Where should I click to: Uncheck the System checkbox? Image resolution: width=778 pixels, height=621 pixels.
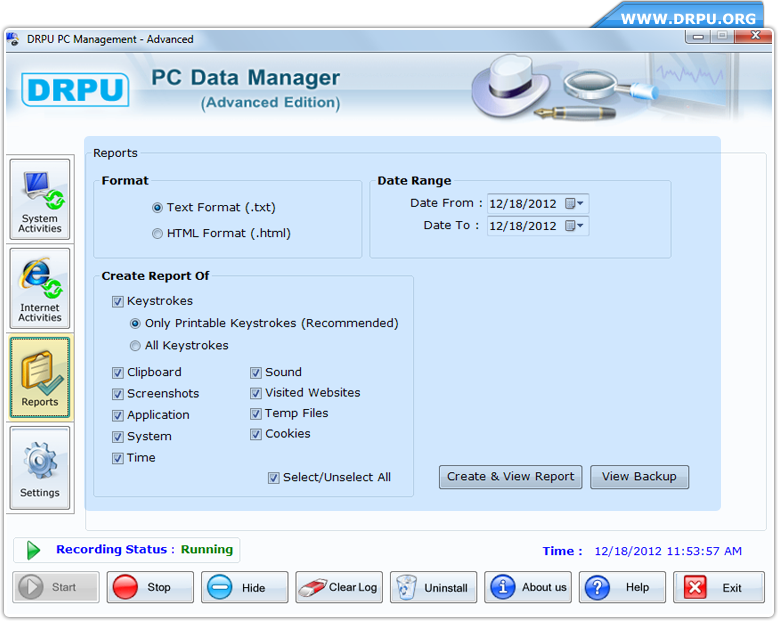[x=118, y=436]
